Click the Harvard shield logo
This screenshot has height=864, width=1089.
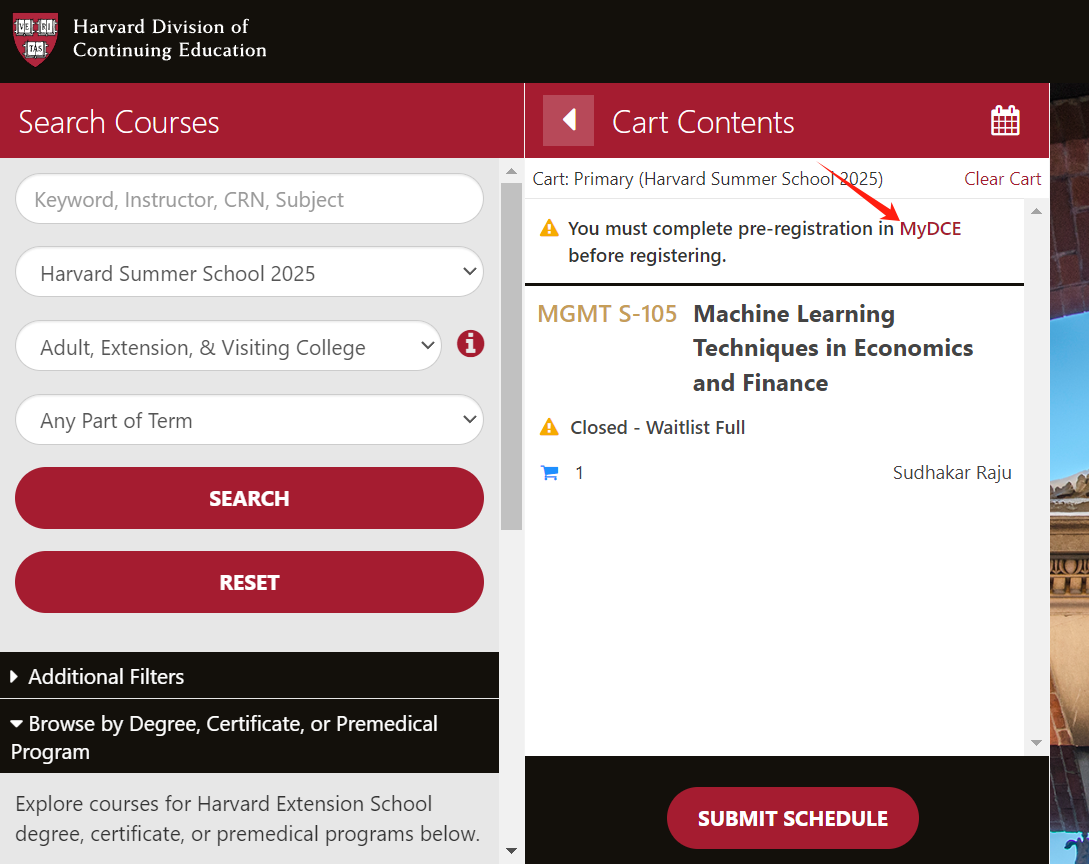[35, 40]
